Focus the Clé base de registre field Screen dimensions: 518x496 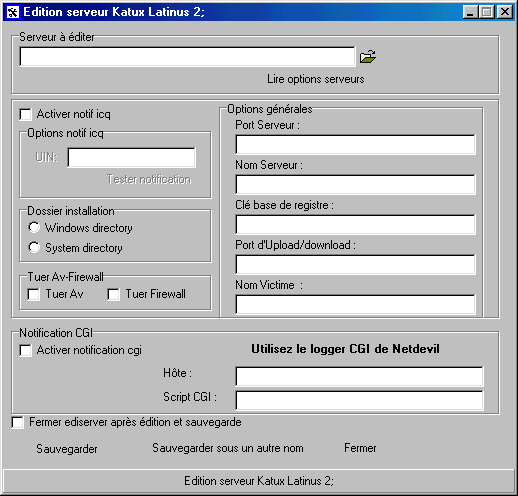[356, 224]
